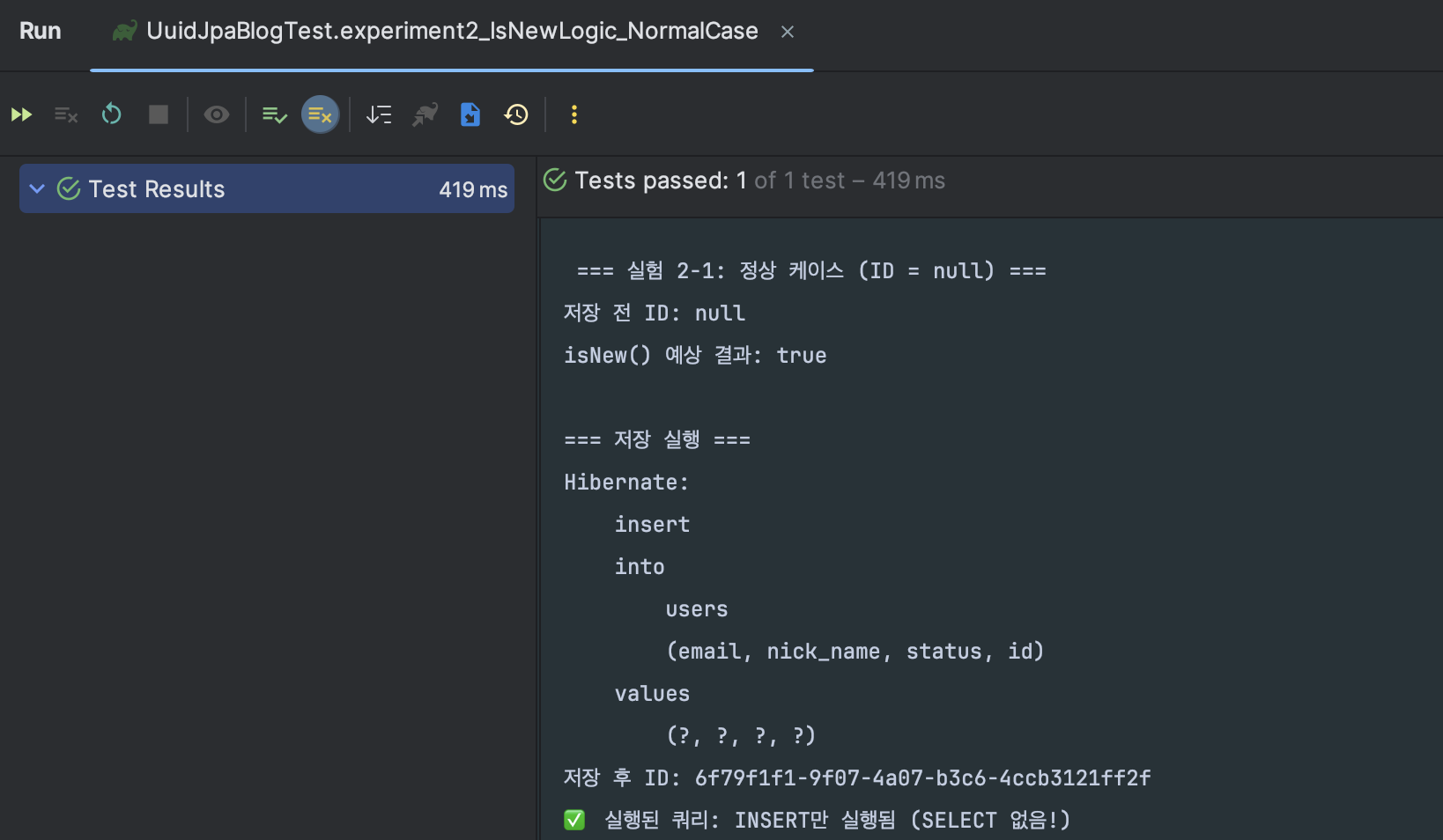Toggle Show Passed tests filter
The image size is (1443, 840).
[275, 114]
